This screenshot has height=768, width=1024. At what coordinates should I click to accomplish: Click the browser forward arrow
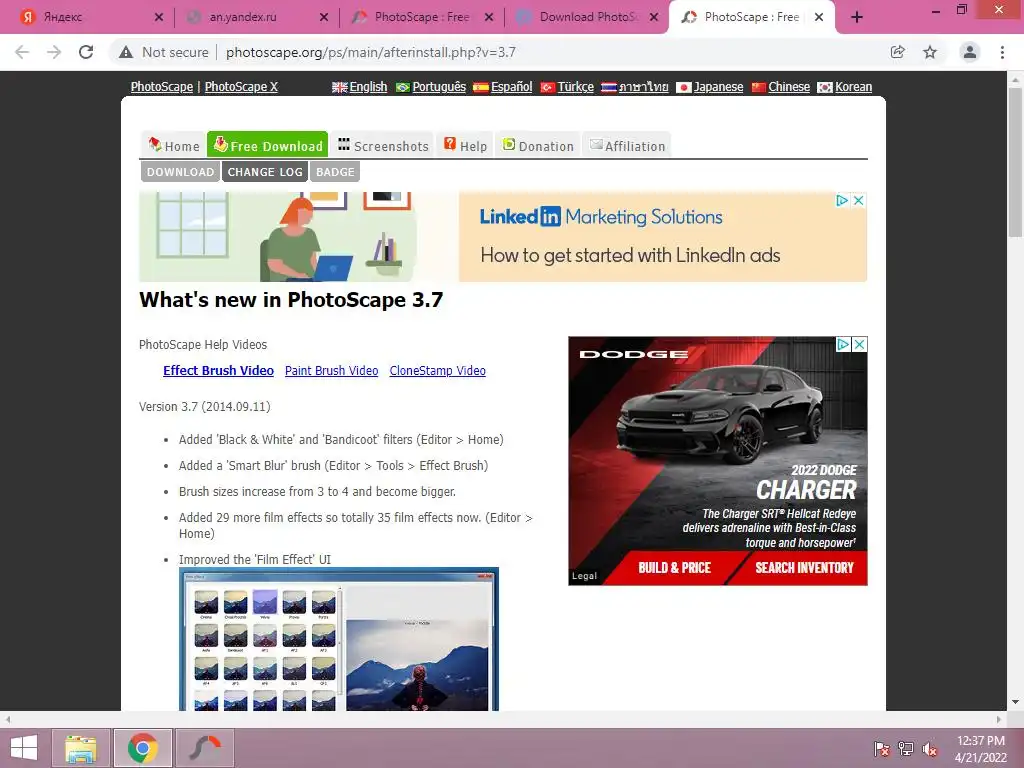54,52
